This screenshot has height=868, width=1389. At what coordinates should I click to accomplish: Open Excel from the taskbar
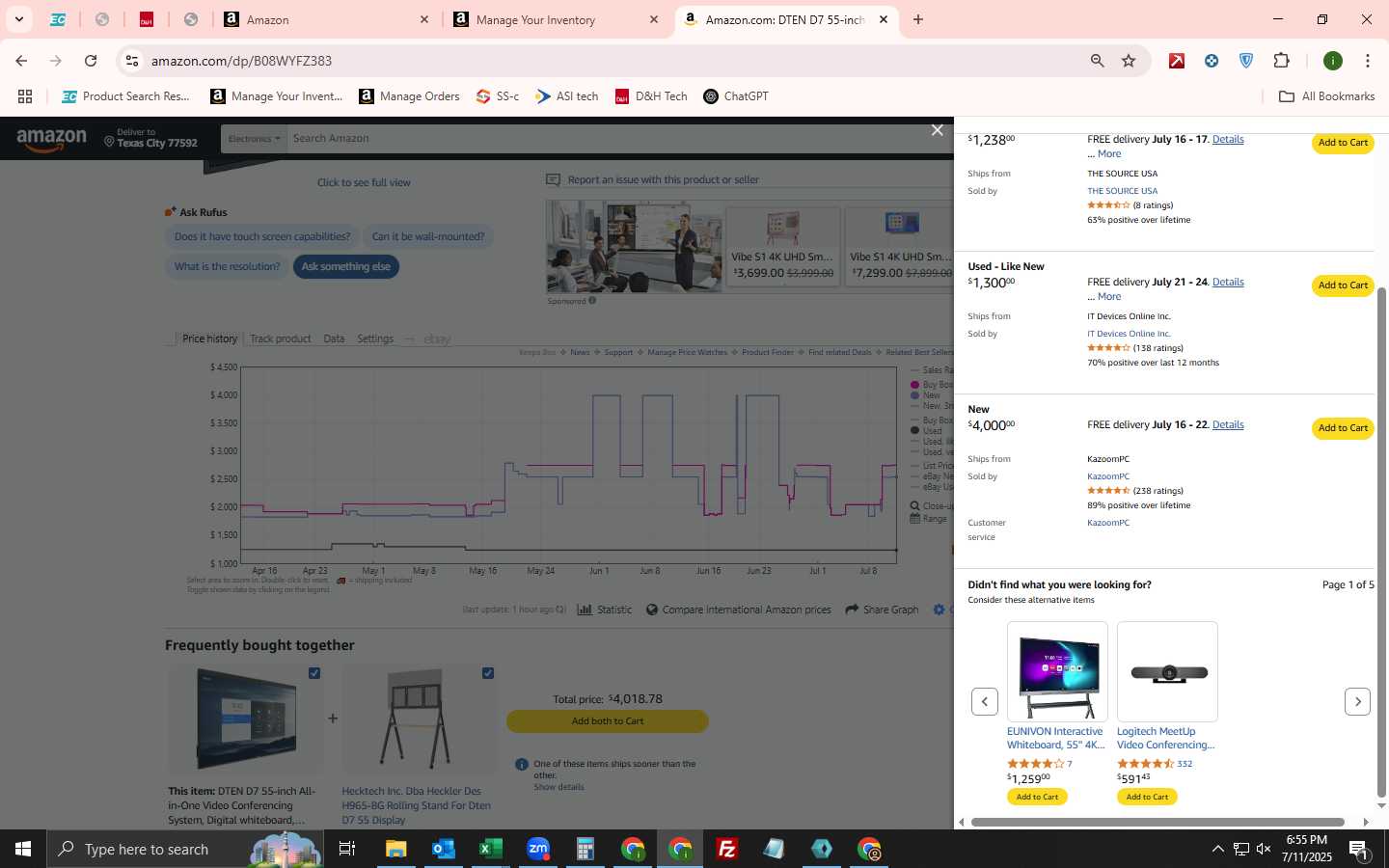tap(490, 849)
